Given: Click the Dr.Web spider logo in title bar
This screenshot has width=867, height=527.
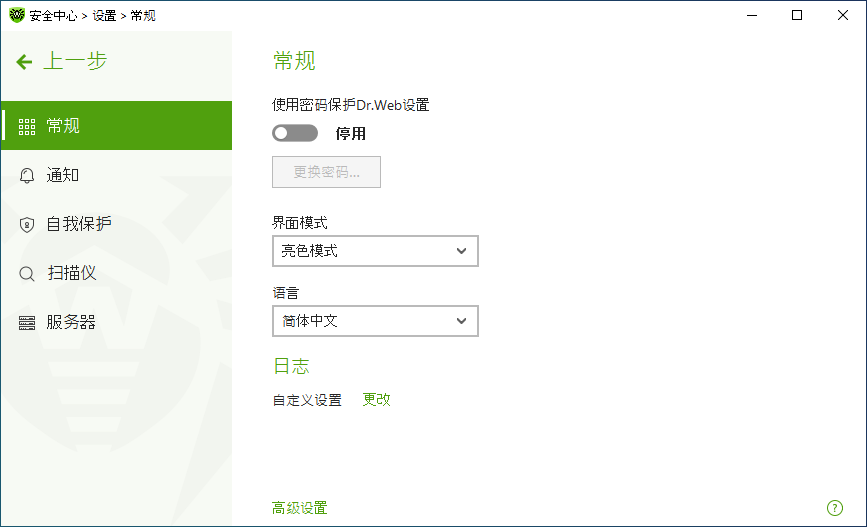Looking at the screenshot, I should [17, 15].
